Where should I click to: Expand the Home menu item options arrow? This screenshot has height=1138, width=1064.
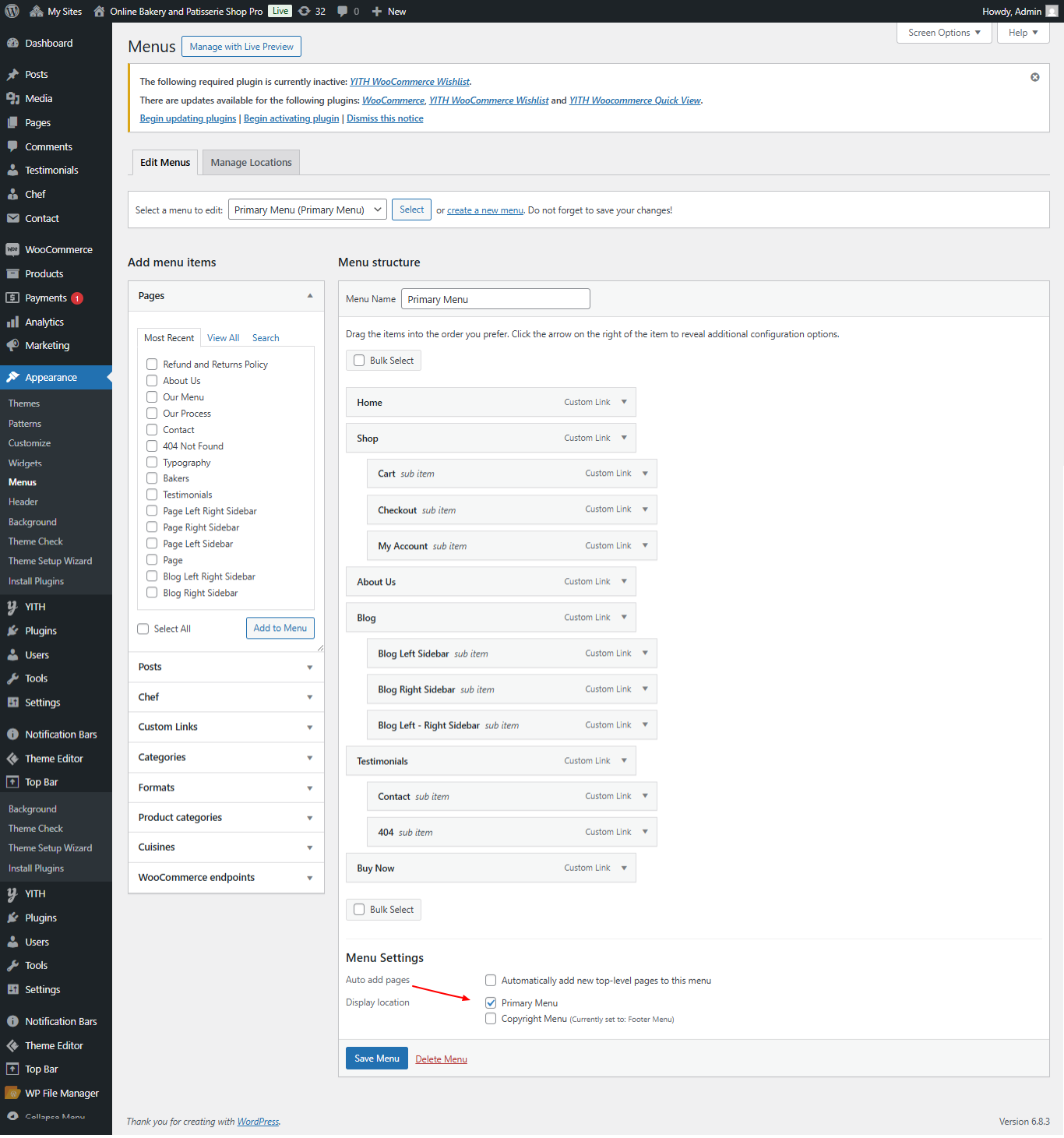coord(624,403)
